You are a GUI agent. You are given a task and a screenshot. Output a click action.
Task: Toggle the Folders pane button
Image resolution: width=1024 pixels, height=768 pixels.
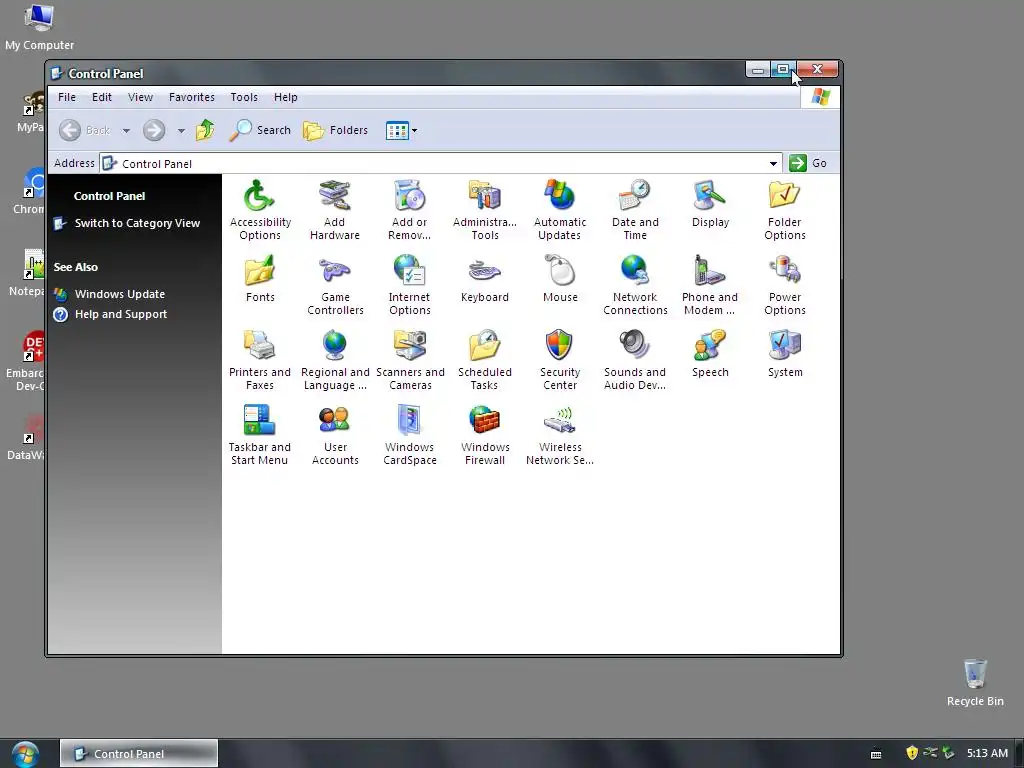[x=336, y=130]
